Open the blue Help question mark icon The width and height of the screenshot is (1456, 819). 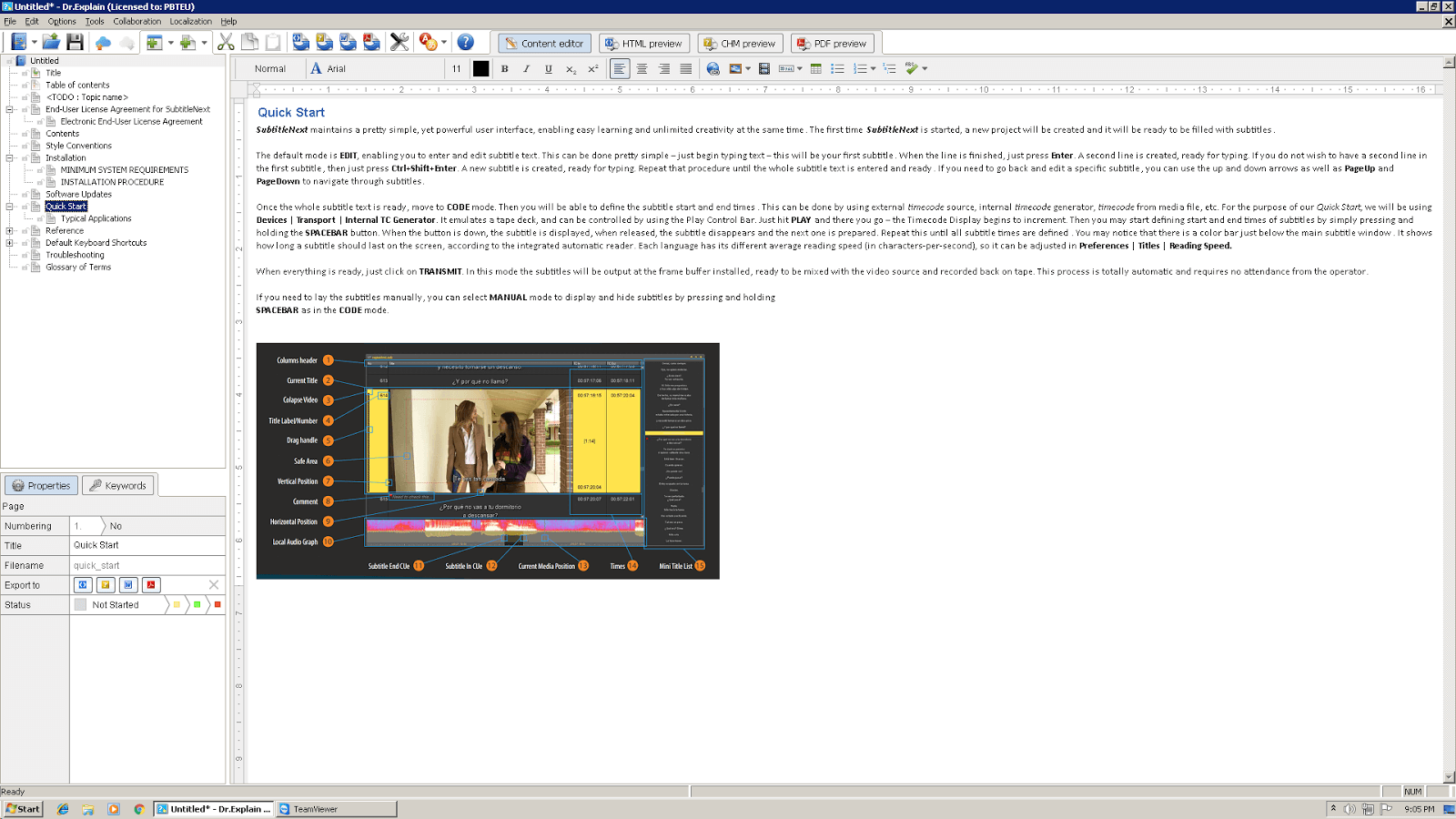(x=465, y=42)
